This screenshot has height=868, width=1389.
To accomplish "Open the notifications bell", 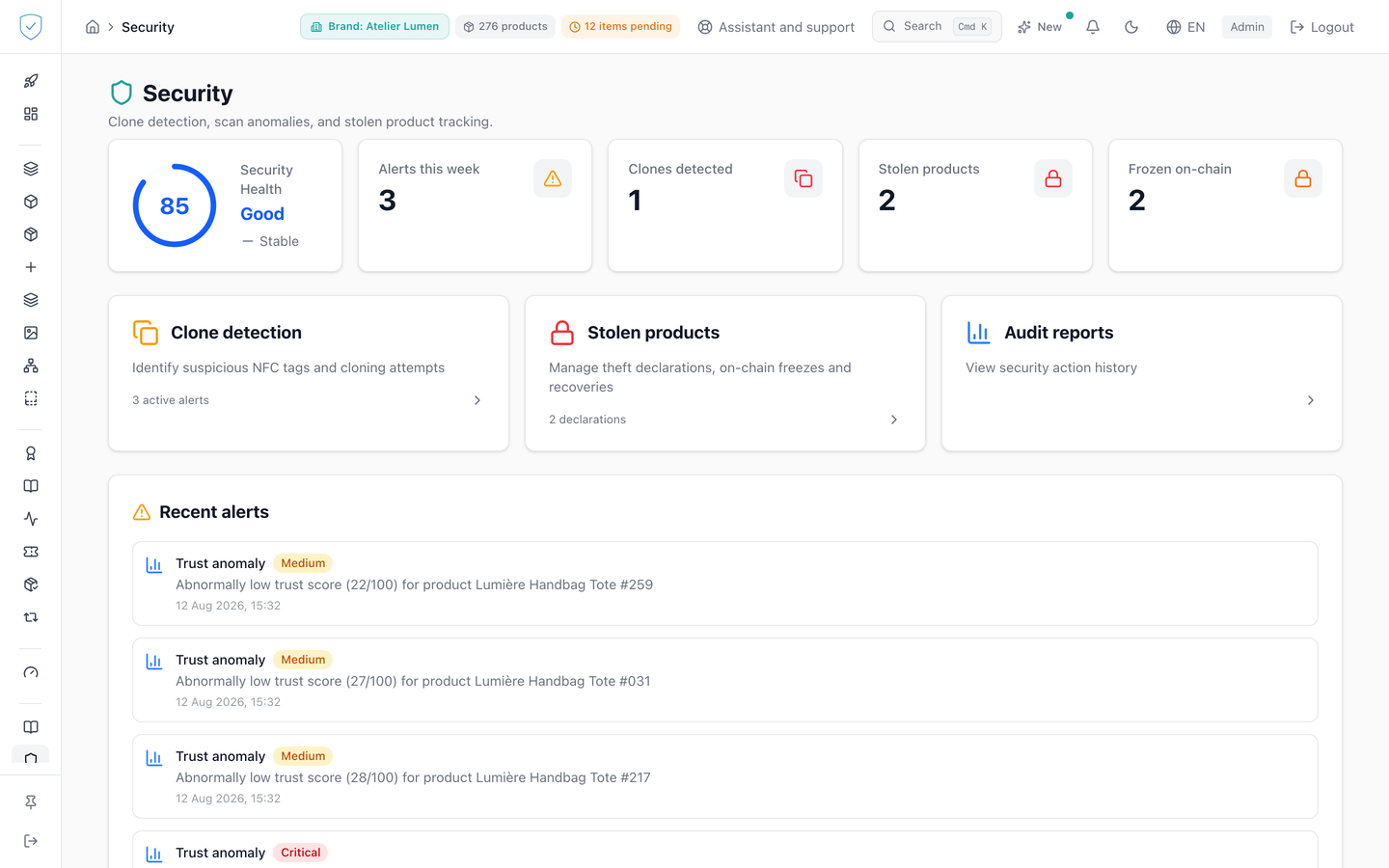I will pos(1093,27).
